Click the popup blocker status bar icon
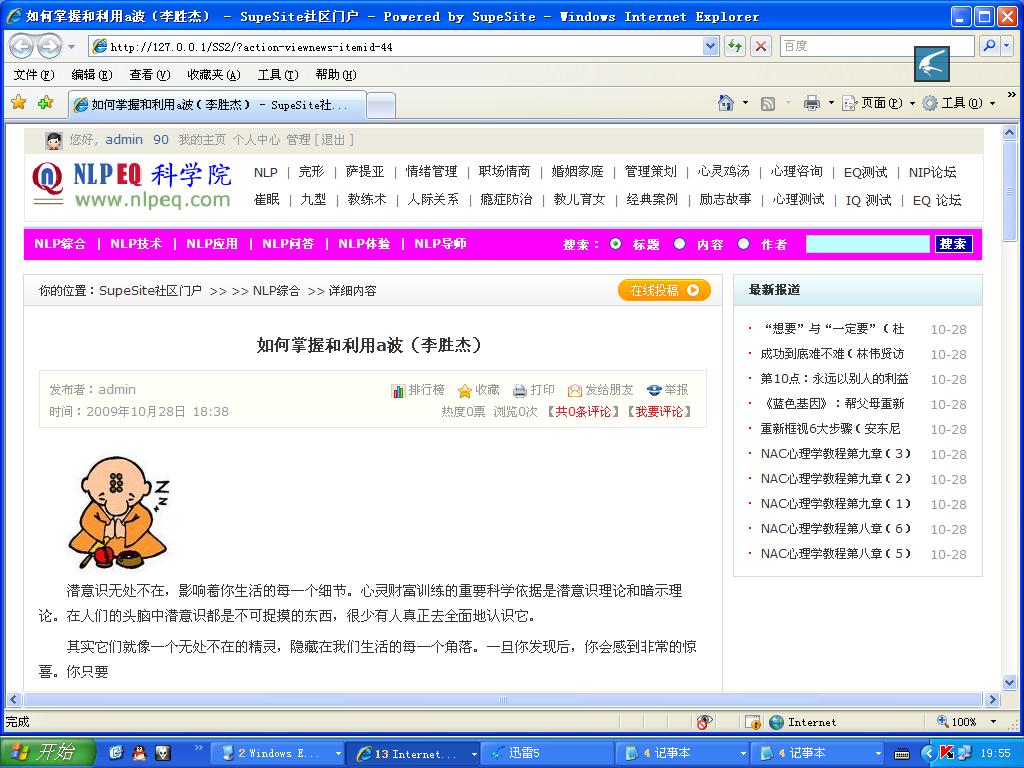This screenshot has width=1024, height=768. (753, 722)
